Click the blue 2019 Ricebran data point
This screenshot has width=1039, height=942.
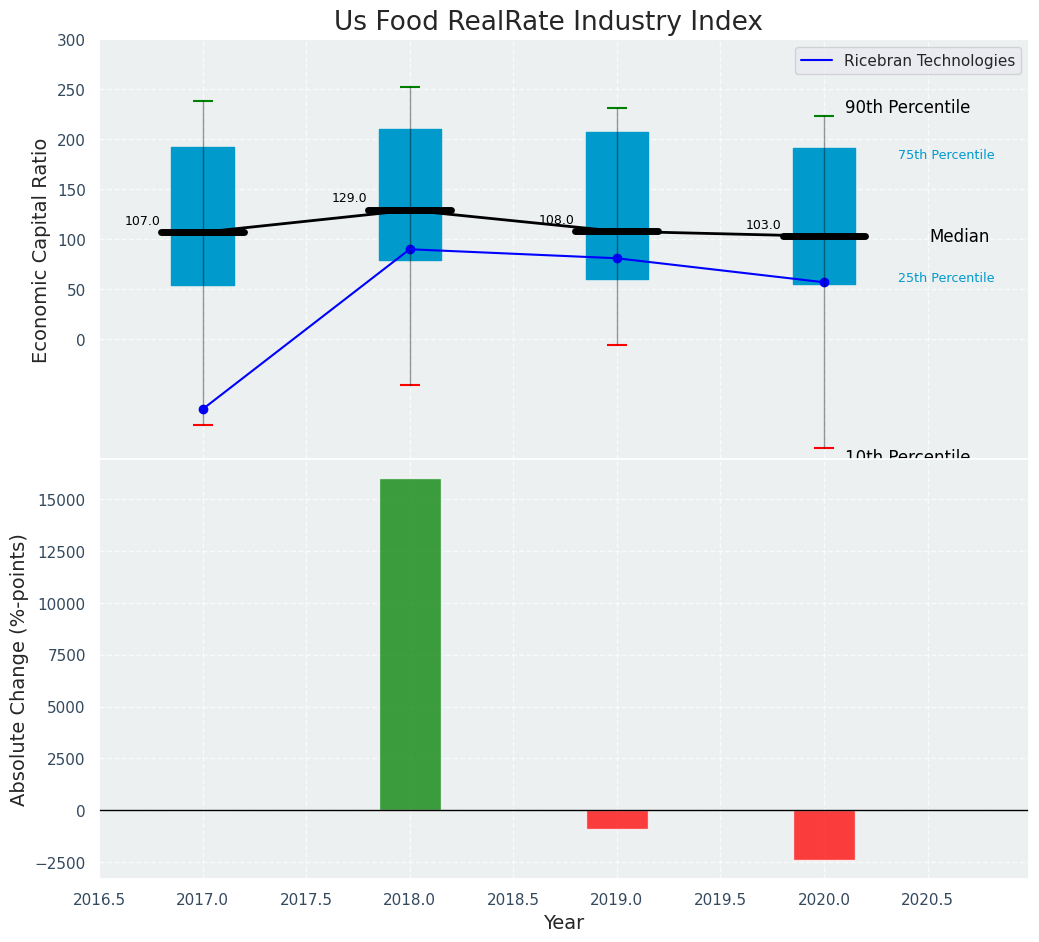[618, 258]
